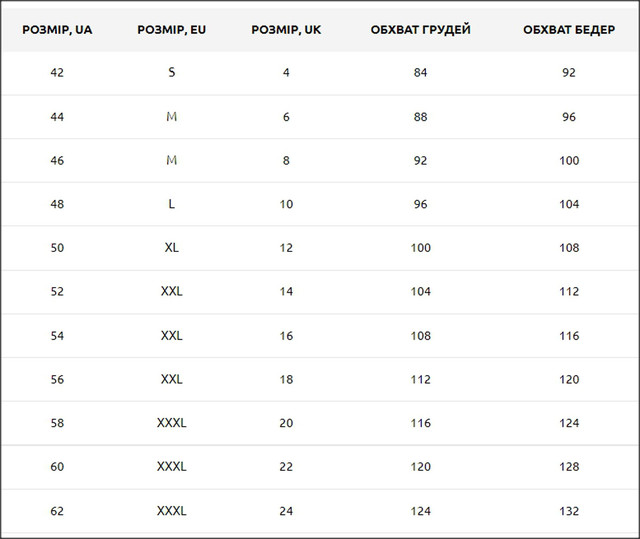Click the XXXL cell in UA 58 row

click(x=172, y=423)
